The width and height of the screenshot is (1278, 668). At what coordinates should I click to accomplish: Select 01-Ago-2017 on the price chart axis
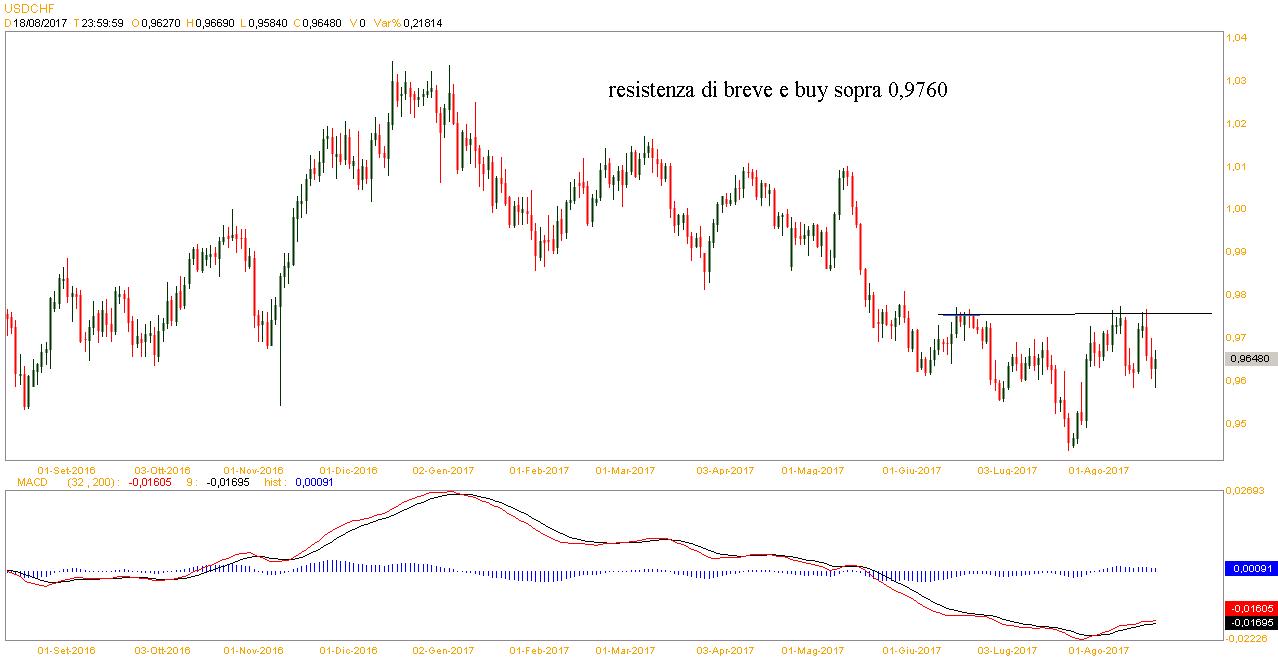click(1100, 469)
